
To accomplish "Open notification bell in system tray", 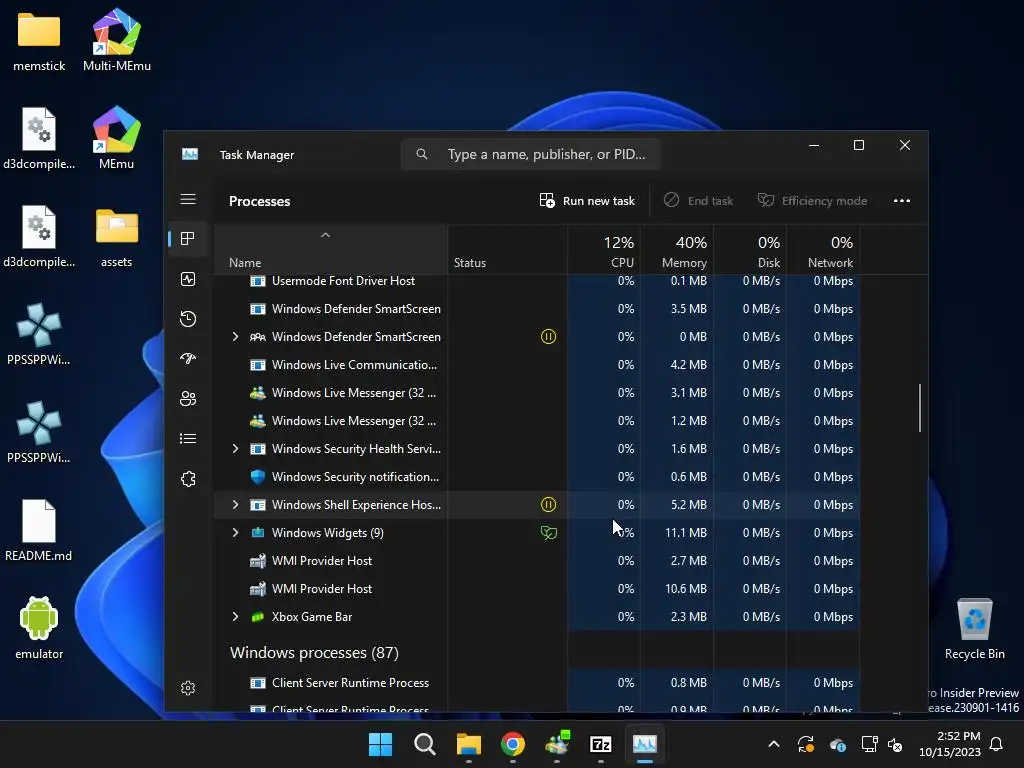I will 997,744.
